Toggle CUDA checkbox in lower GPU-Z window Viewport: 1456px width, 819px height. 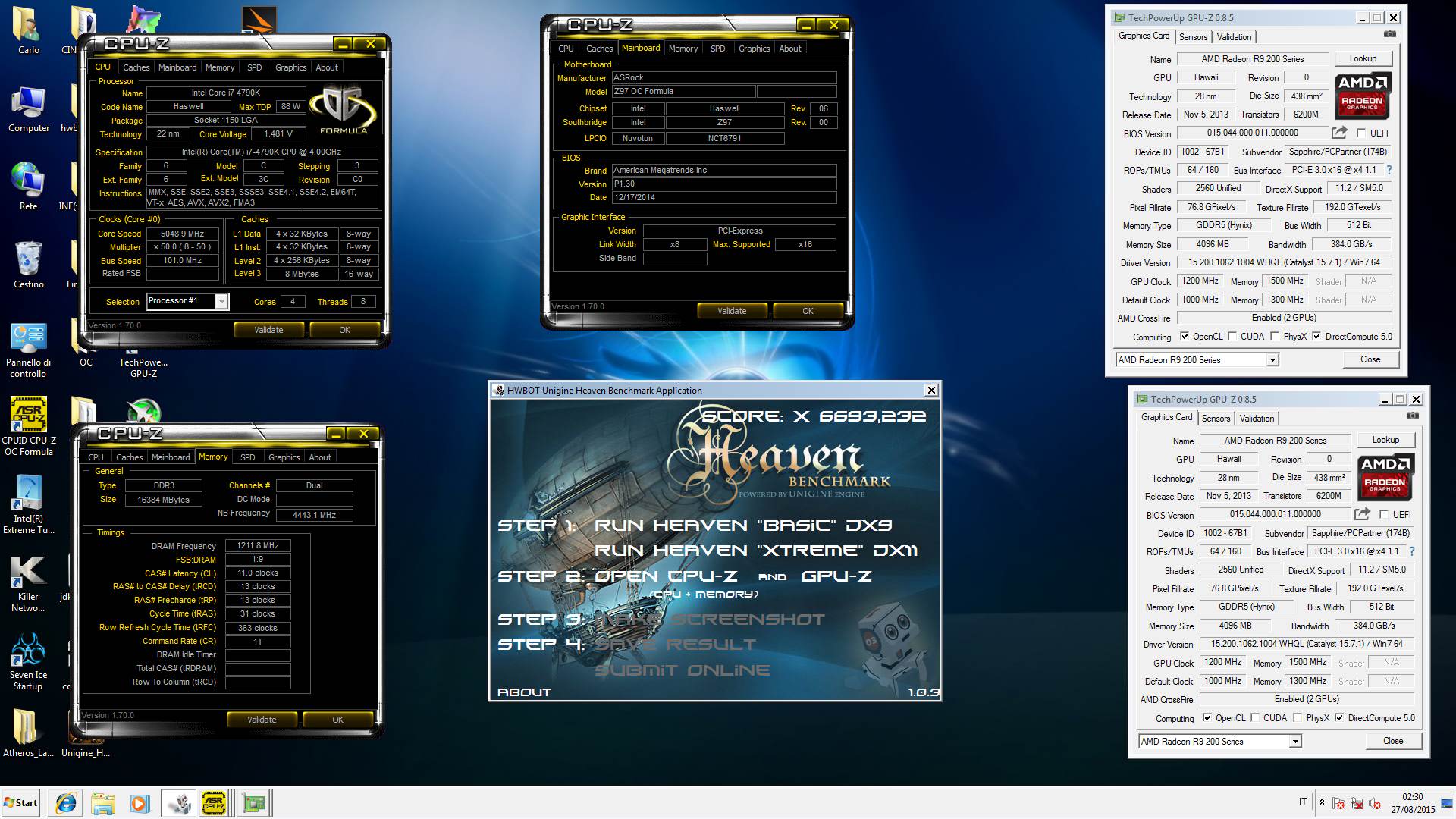click(x=1255, y=718)
